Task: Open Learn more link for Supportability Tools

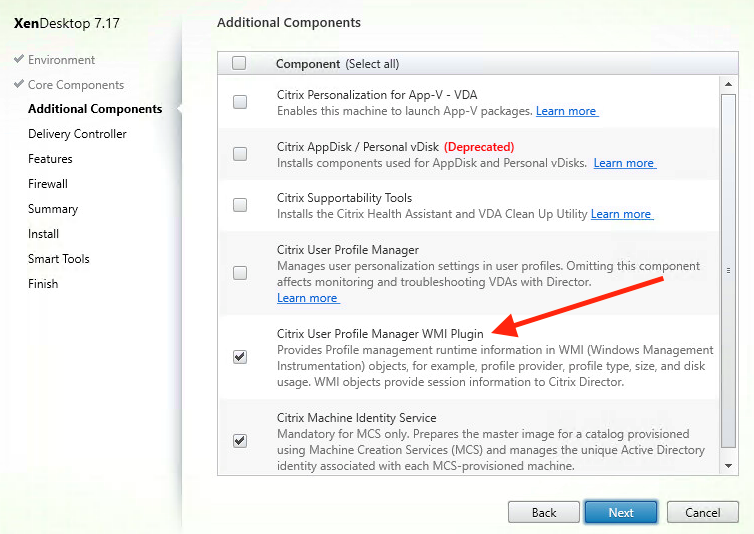Action: click(622, 214)
